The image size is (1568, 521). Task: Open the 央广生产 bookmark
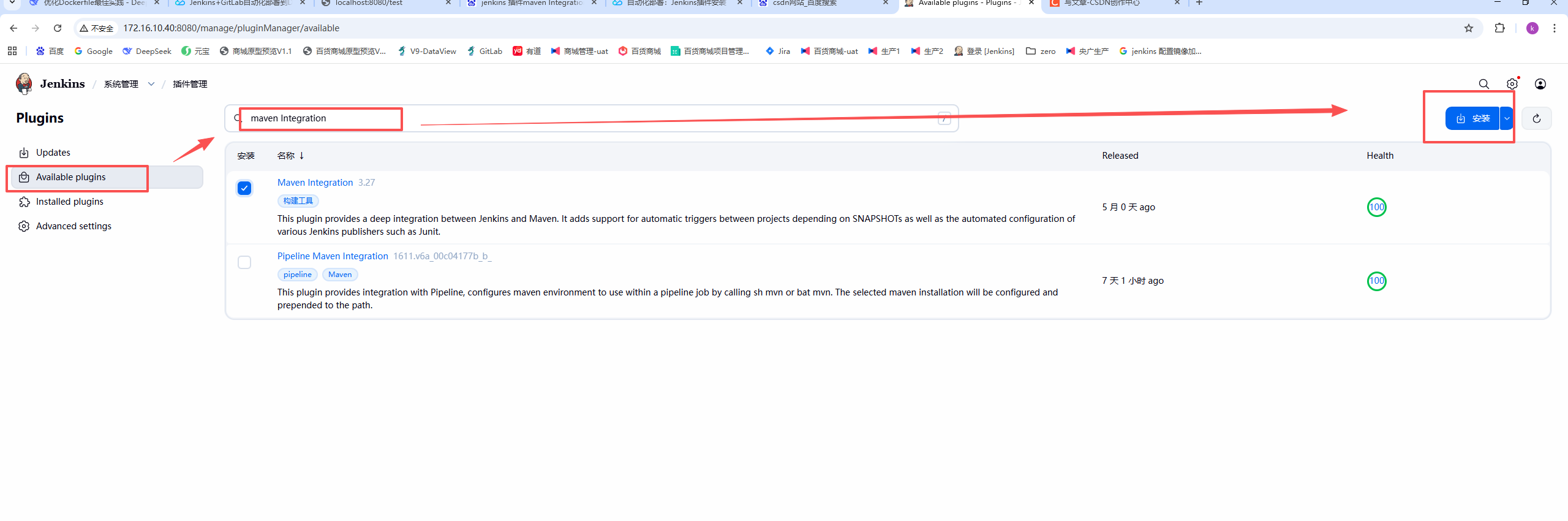(1087, 51)
